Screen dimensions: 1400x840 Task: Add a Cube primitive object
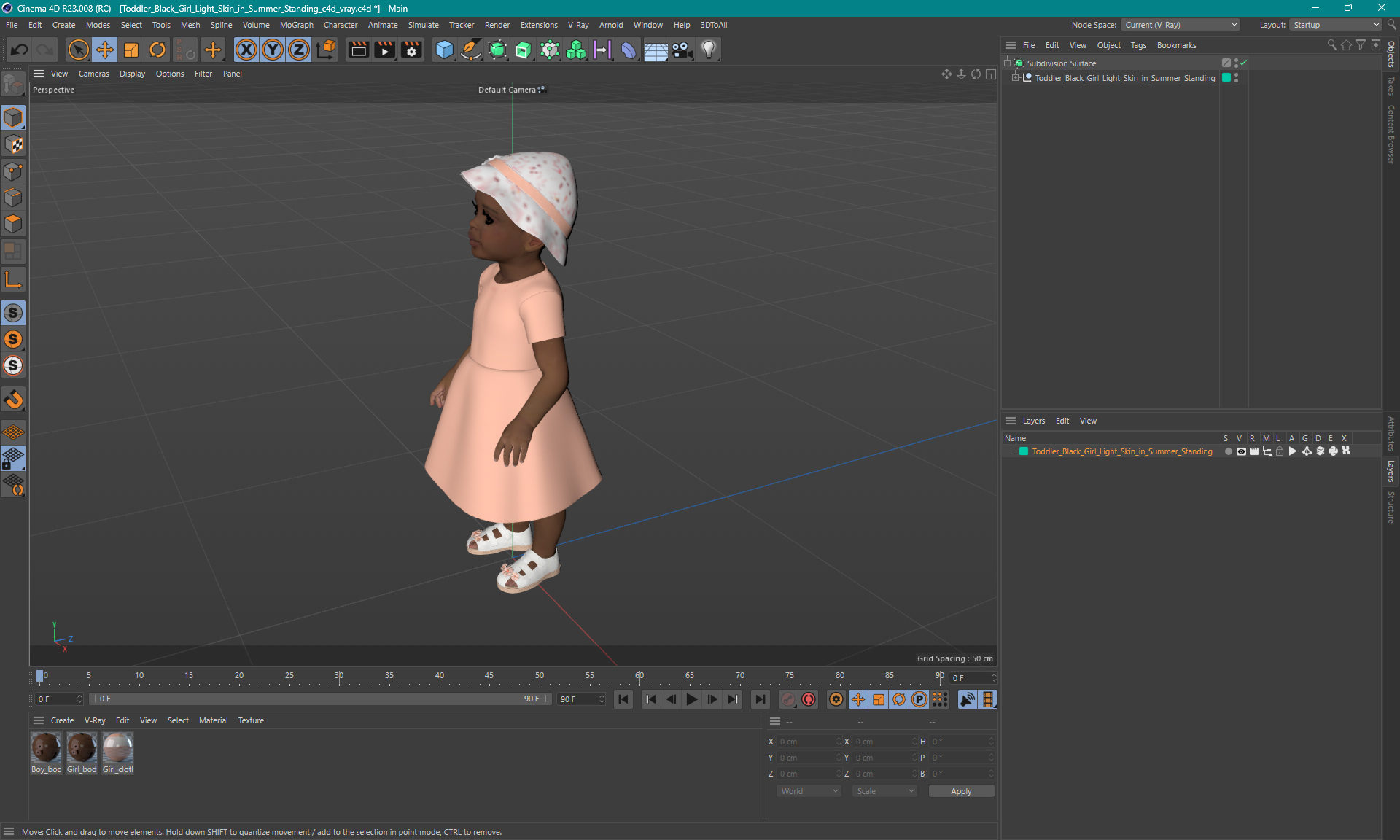coord(444,50)
